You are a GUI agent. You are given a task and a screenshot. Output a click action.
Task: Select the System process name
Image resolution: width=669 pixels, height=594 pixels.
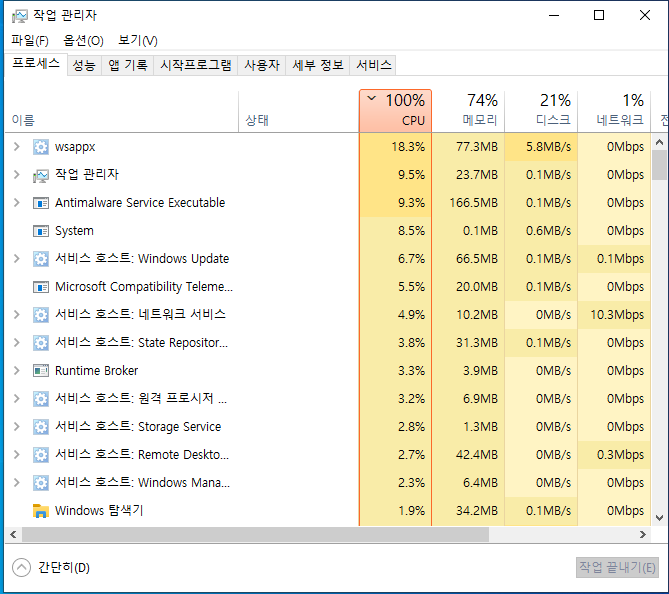point(74,231)
